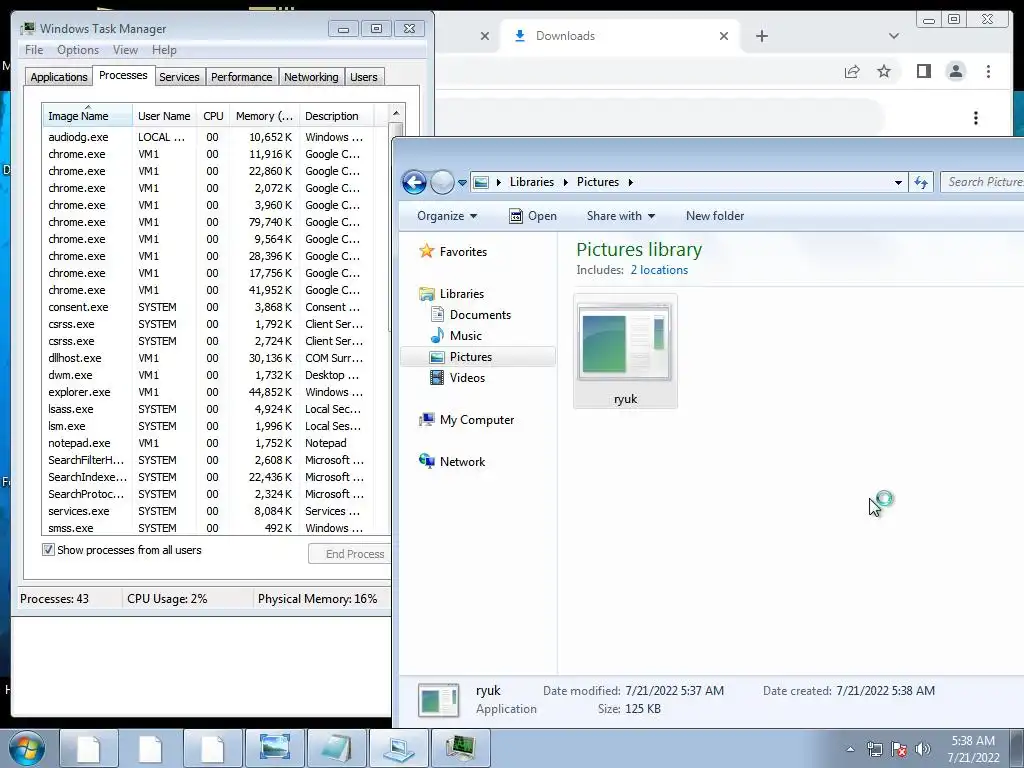Open the Help menu in Task Manager
The width and height of the screenshot is (1024, 768).
164,50
